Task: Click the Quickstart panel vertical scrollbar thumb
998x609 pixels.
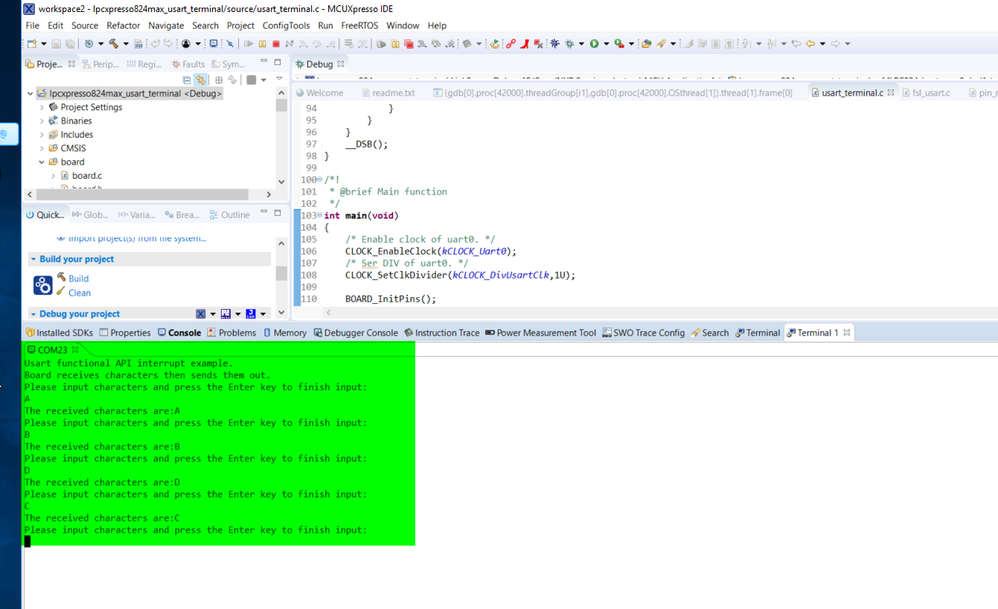Action: [281, 273]
